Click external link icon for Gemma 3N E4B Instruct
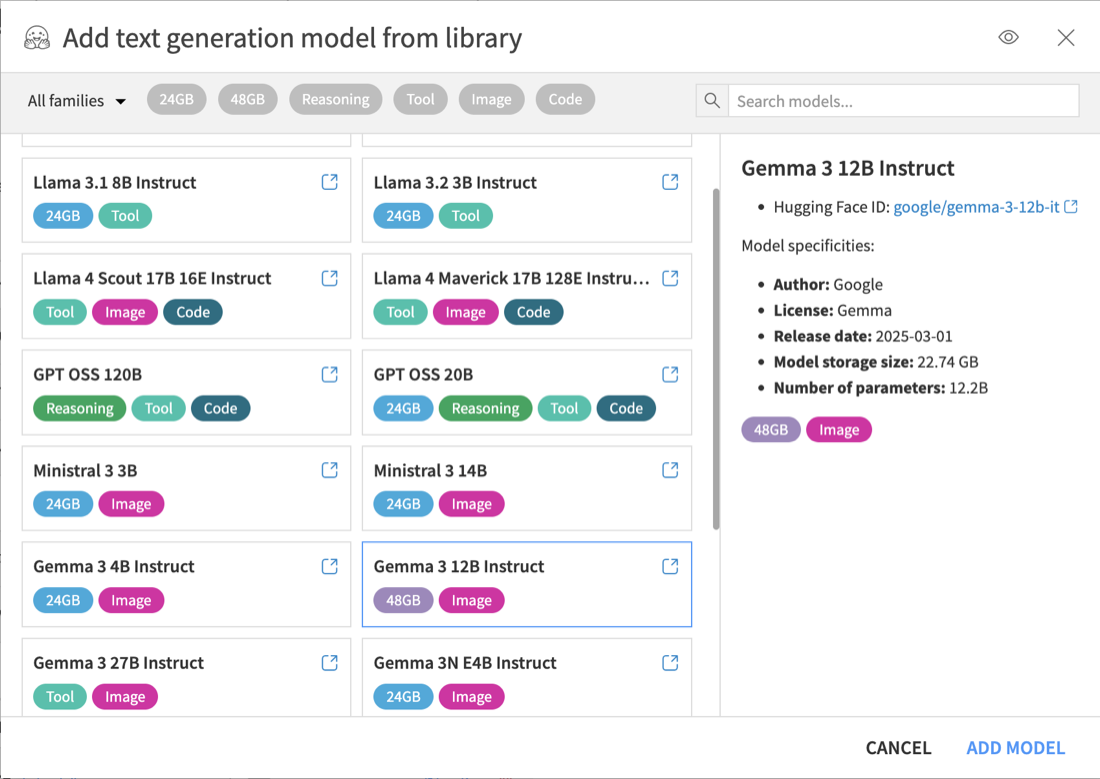The width and height of the screenshot is (1100, 779). (670, 662)
